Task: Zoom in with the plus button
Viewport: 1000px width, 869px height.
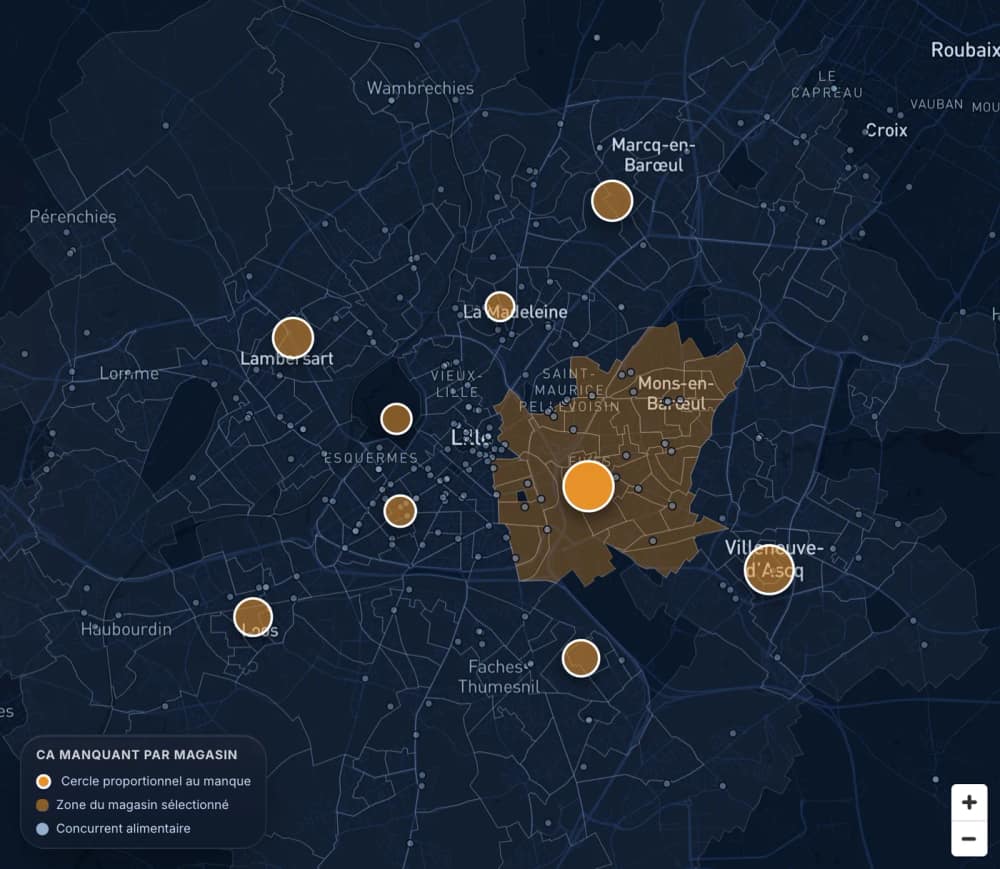Action: 969,802
